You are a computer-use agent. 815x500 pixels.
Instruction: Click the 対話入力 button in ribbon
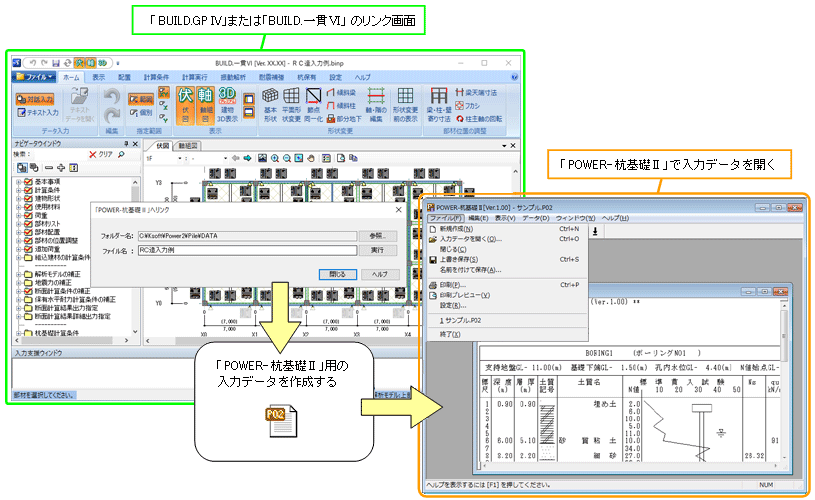click(35, 99)
